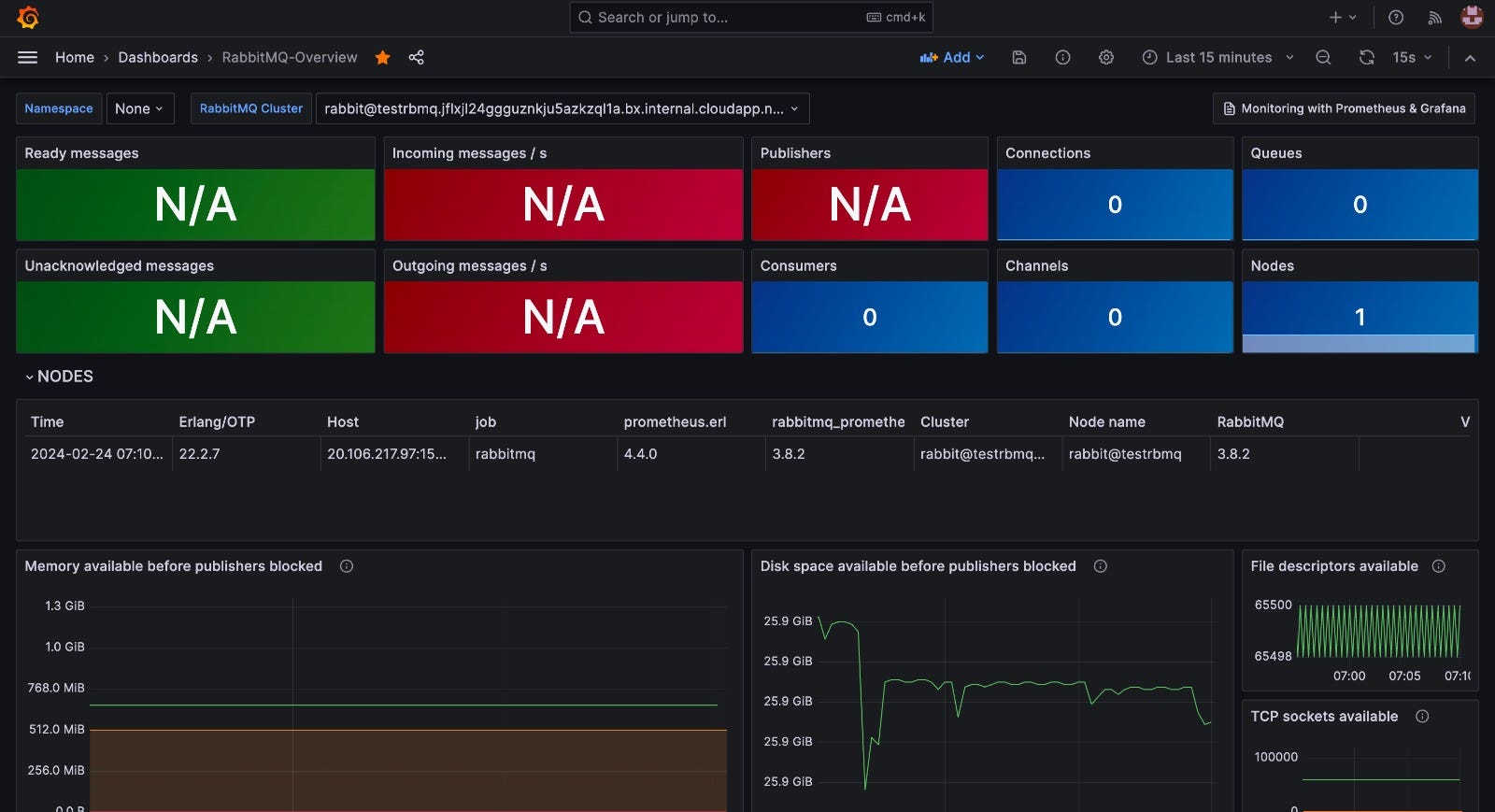The image size is (1495, 812).
Task: Open dashboard settings gear icon
Action: pyautogui.click(x=1106, y=57)
